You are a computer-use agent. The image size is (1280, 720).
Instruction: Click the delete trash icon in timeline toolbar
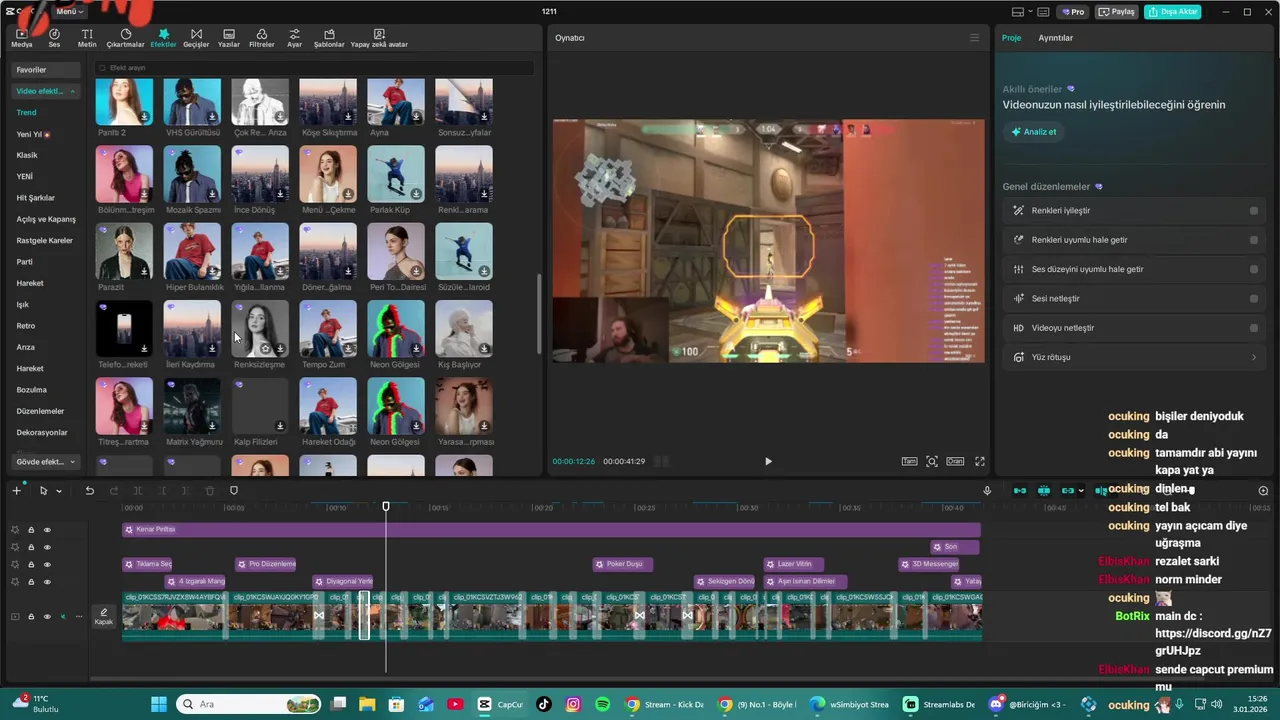(210, 491)
